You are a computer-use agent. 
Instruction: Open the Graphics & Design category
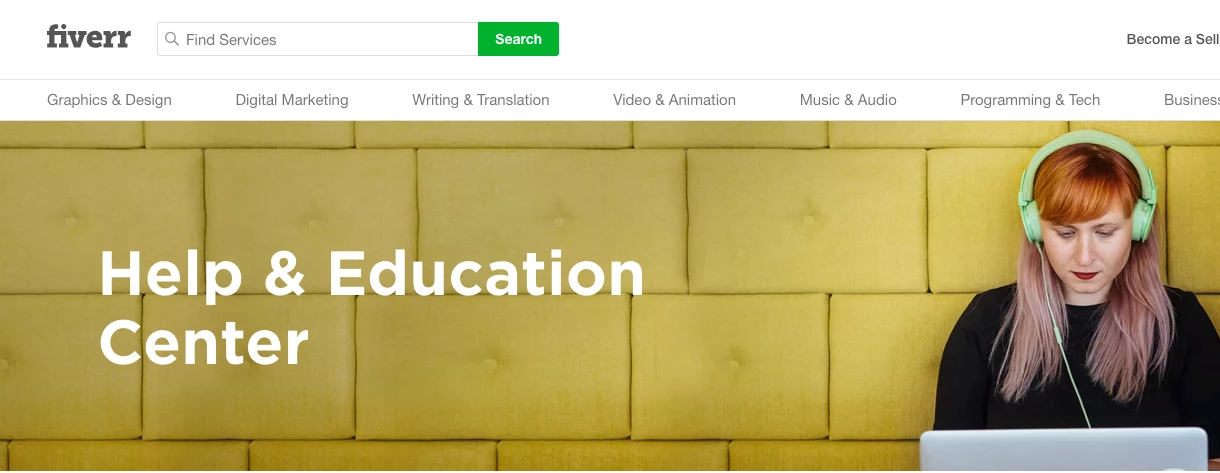(109, 100)
